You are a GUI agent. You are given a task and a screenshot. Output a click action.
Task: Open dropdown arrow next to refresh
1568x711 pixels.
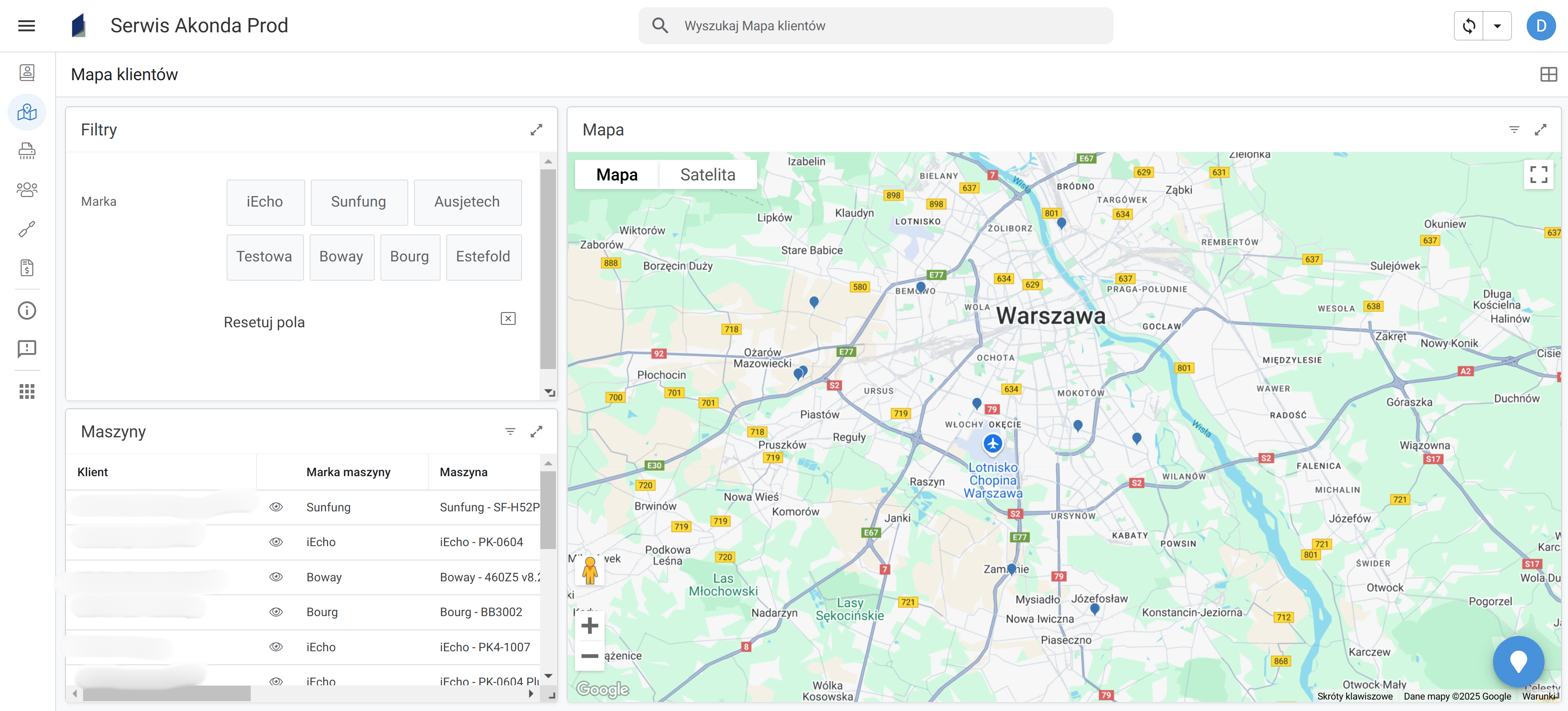point(1497,25)
